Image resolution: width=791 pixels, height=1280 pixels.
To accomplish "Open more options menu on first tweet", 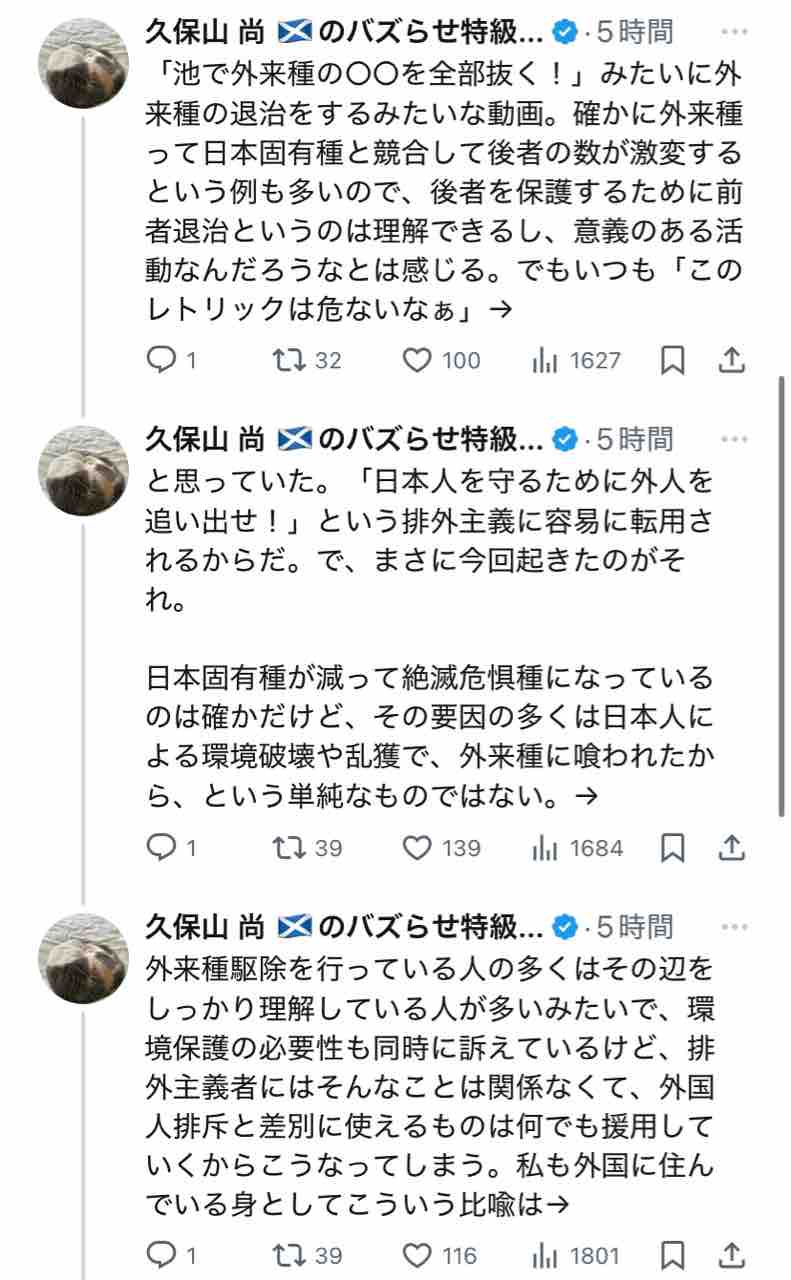I will click(x=733, y=33).
